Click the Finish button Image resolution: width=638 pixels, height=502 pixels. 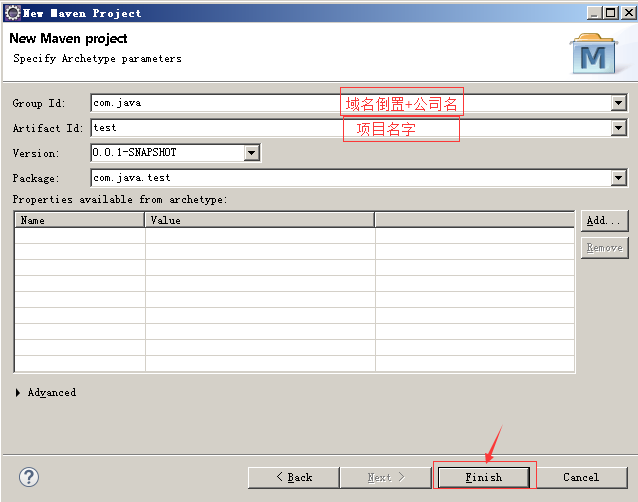[484, 477]
